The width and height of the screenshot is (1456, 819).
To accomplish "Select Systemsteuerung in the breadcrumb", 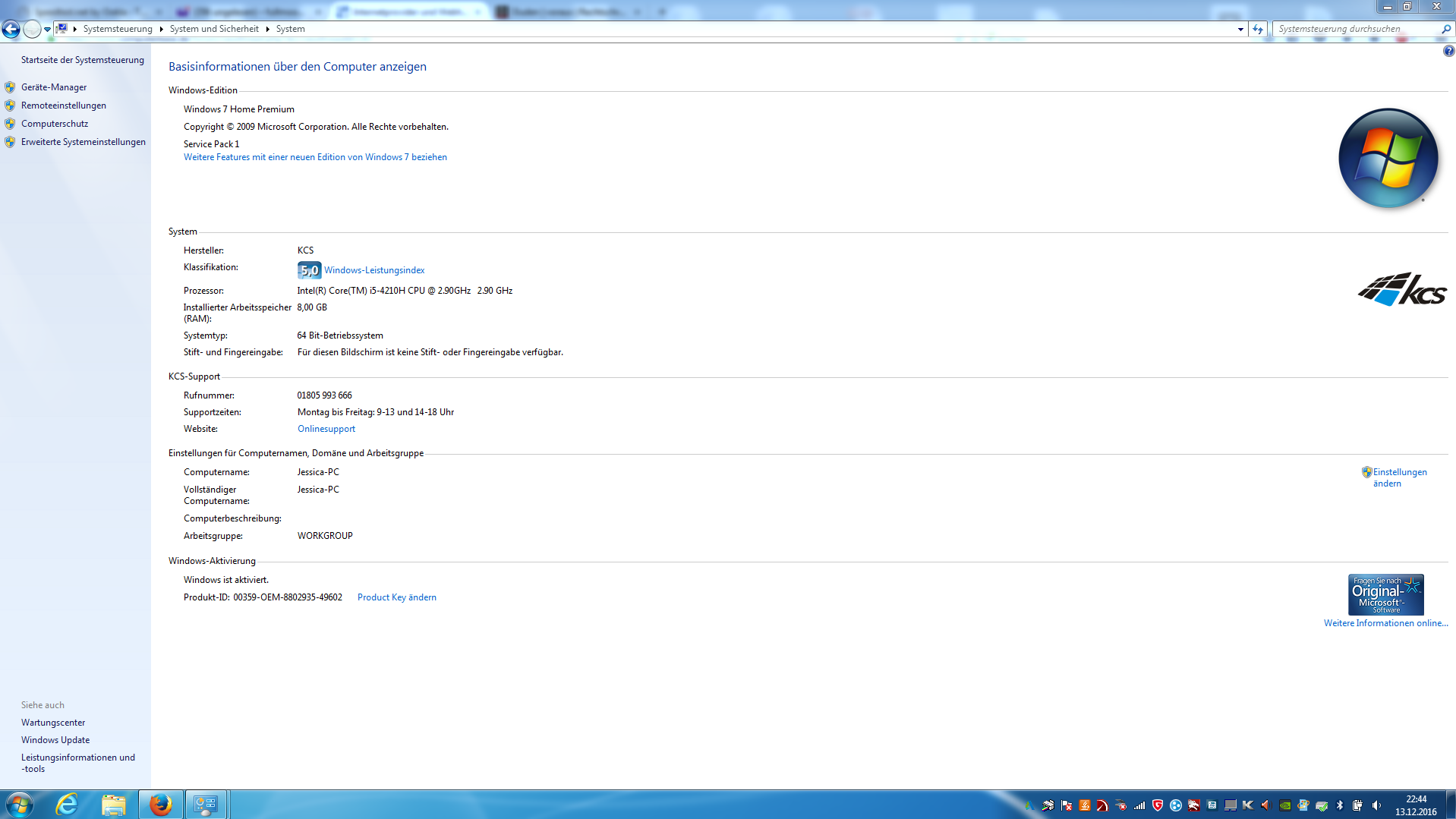I will click(x=118, y=29).
